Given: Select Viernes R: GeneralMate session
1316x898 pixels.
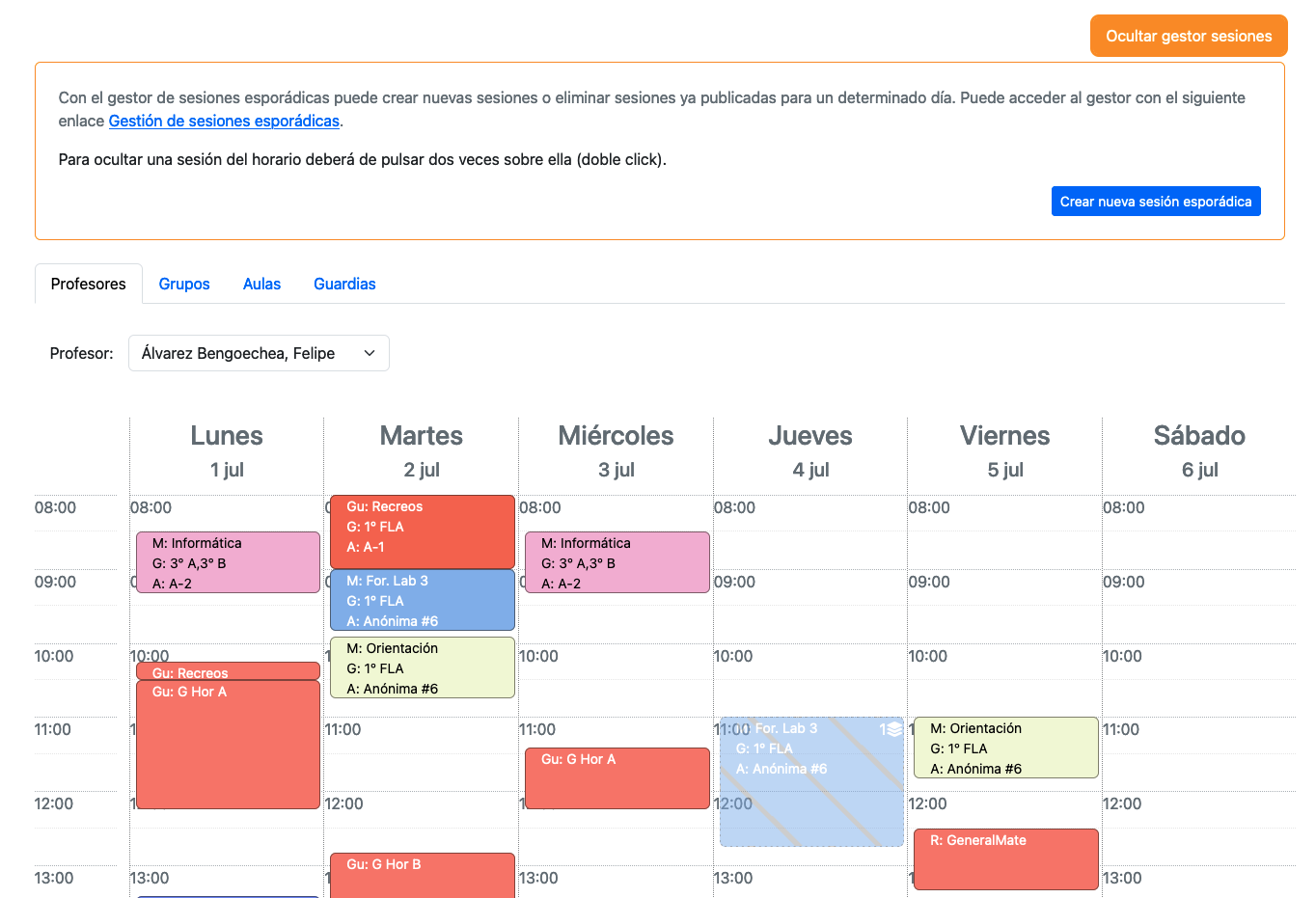Looking at the screenshot, I should click(1006, 859).
